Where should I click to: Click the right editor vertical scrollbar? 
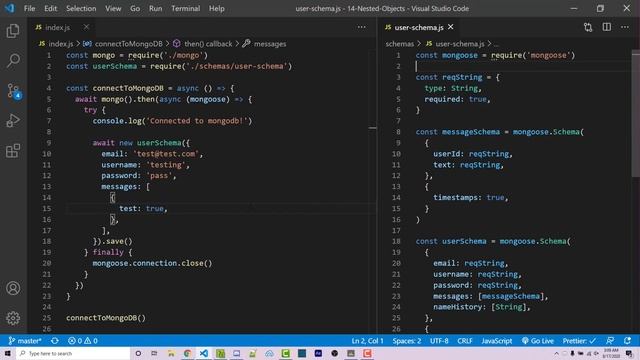pyautogui.click(x=636, y=114)
